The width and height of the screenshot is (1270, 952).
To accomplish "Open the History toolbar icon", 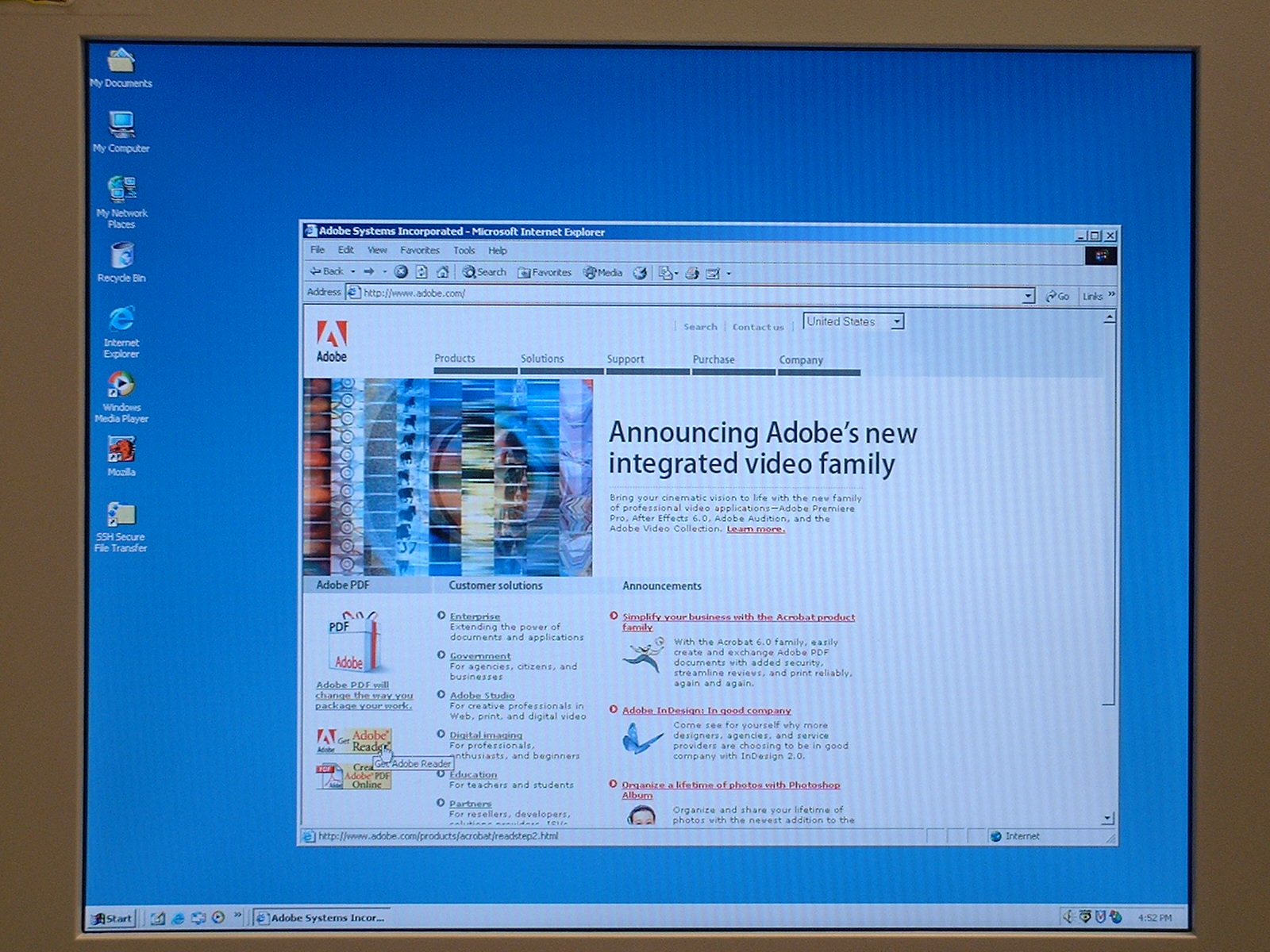I will point(640,273).
